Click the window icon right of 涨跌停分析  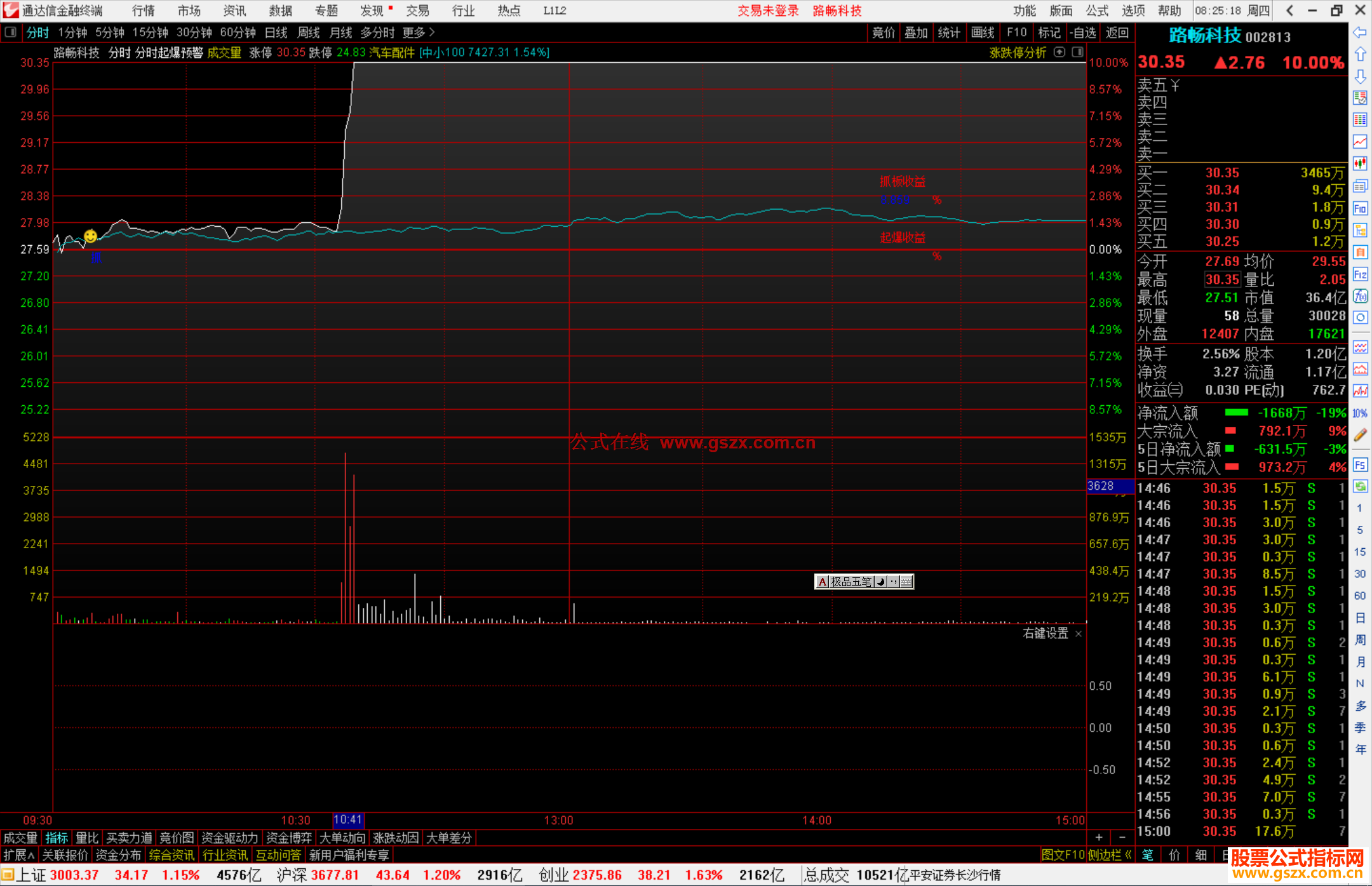coord(1078,52)
